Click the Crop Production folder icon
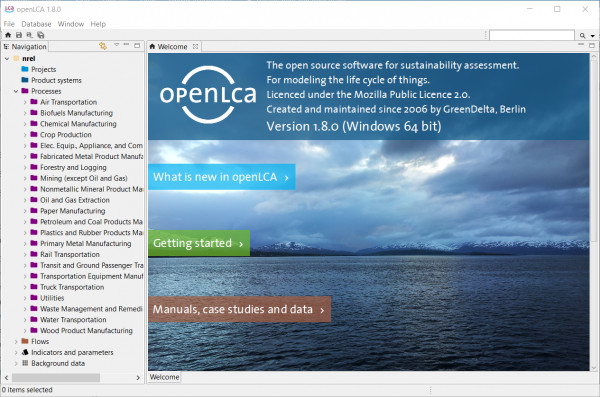Screen dimensions: 600x397 (34, 134)
